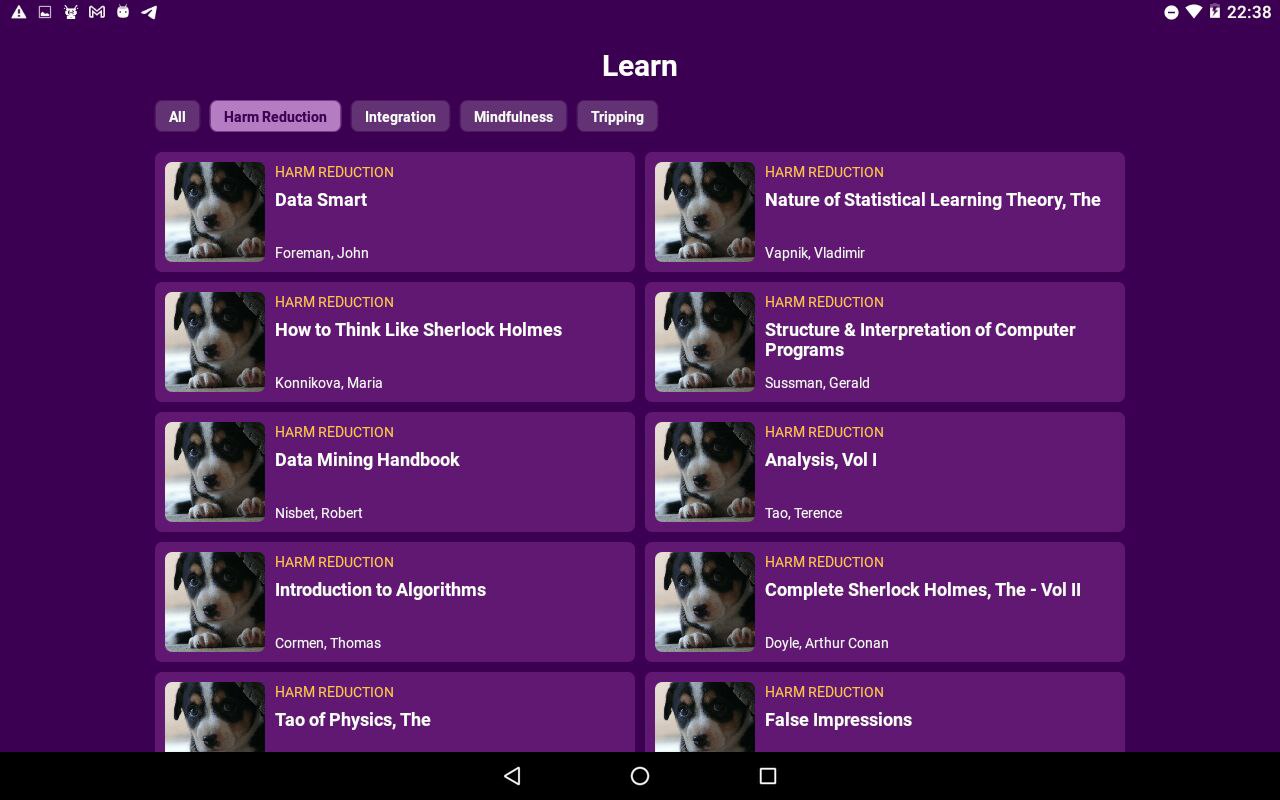Switch to the Tripping filter
The width and height of the screenshot is (1280, 800).
pyautogui.click(x=617, y=116)
